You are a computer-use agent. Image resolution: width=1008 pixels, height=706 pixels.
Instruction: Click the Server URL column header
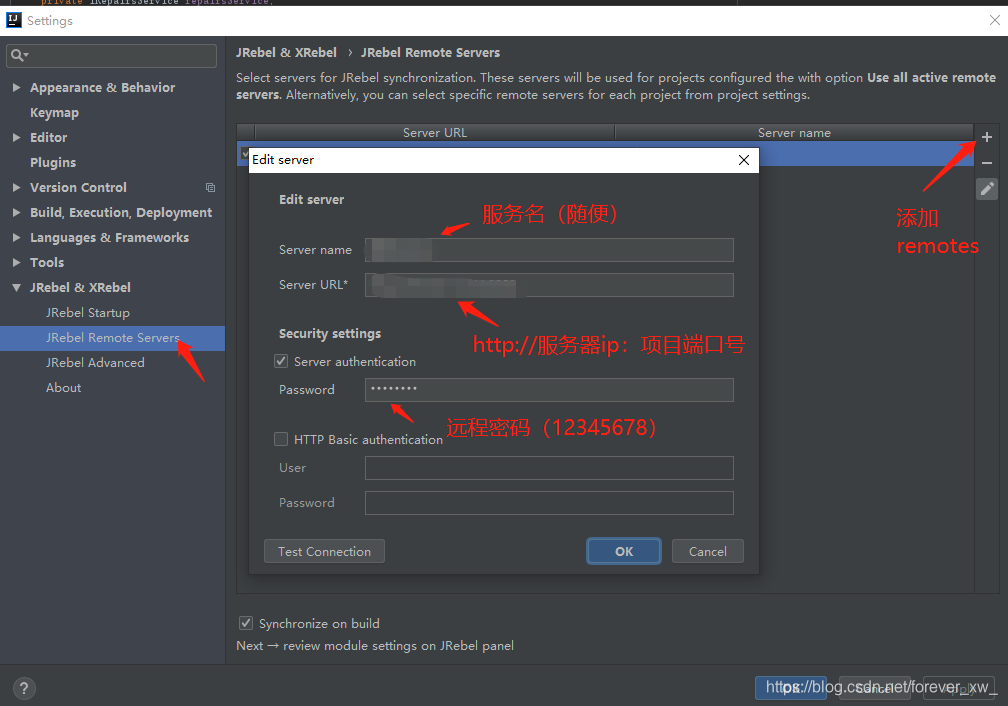click(435, 132)
